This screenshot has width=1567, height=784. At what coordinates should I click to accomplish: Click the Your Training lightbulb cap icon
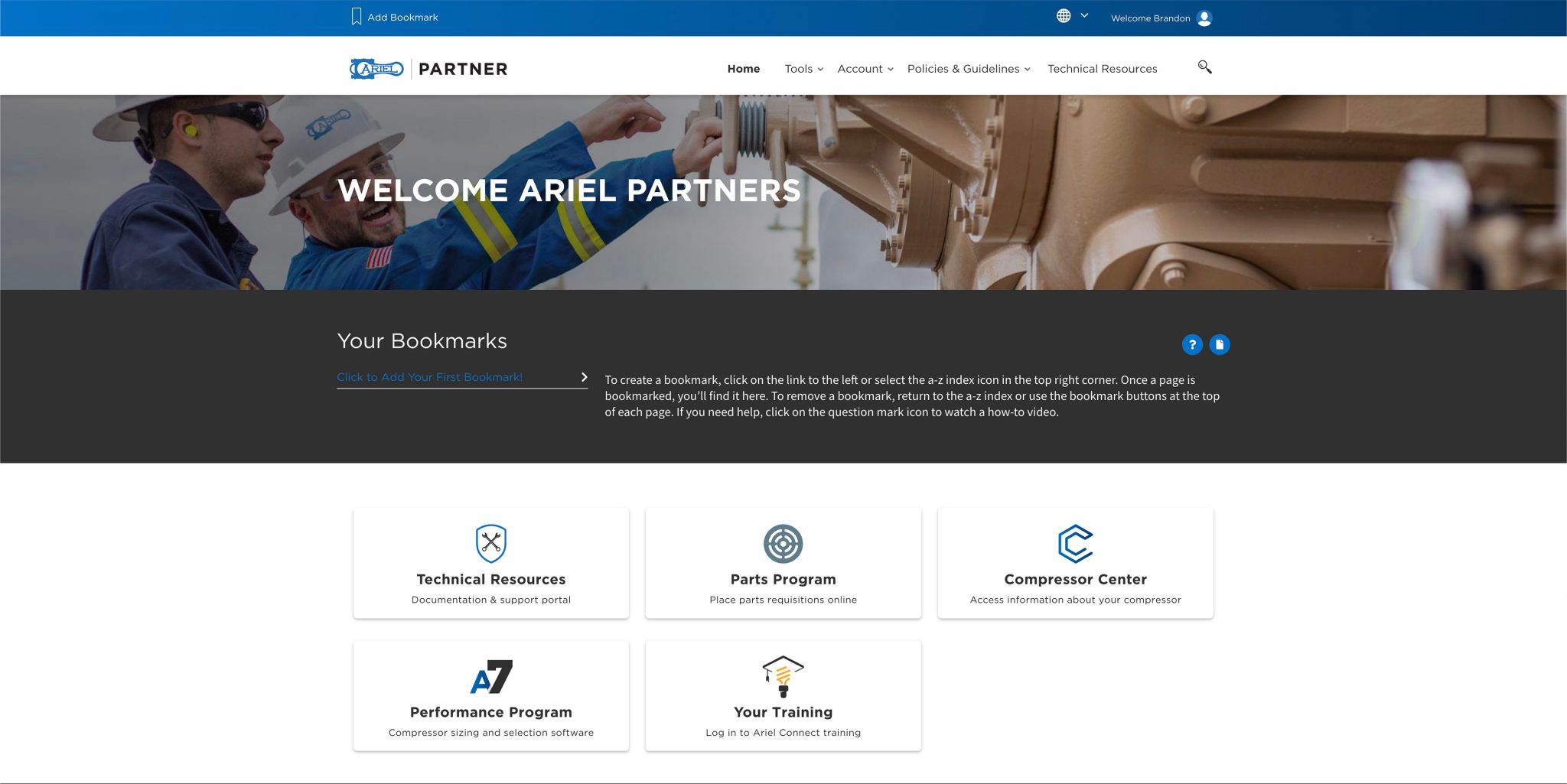pos(783,676)
